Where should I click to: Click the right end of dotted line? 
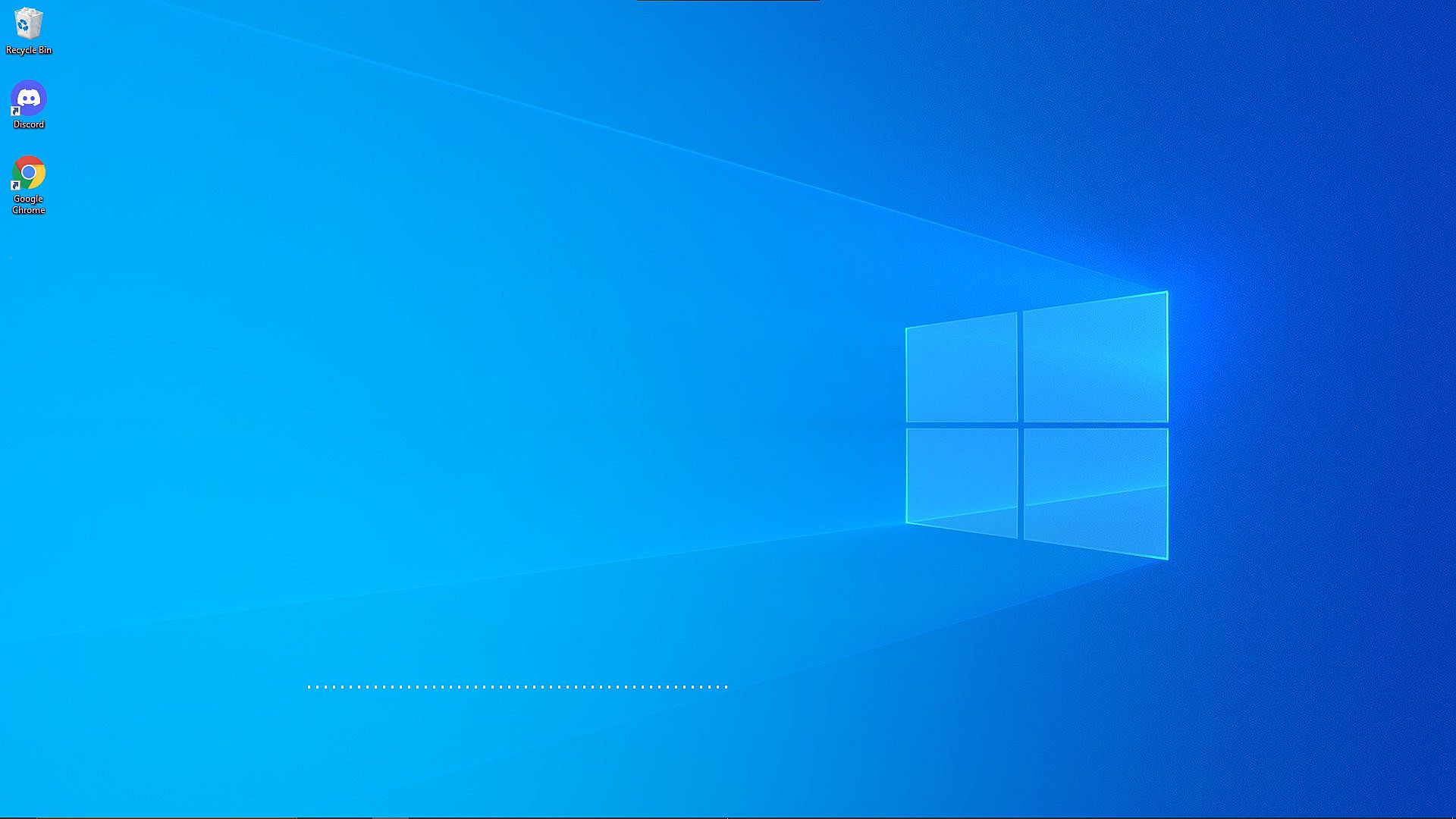pyautogui.click(x=726, y=686)
